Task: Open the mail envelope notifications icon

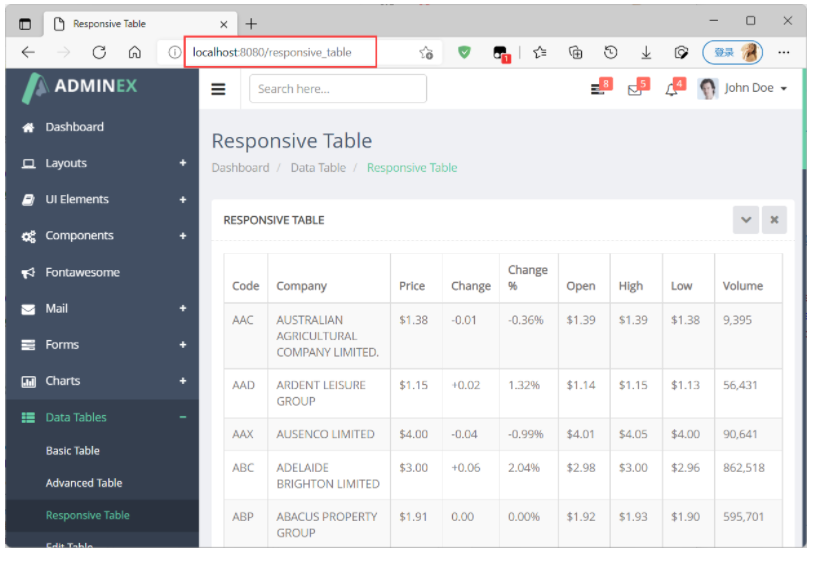Action: pos(635,89)
